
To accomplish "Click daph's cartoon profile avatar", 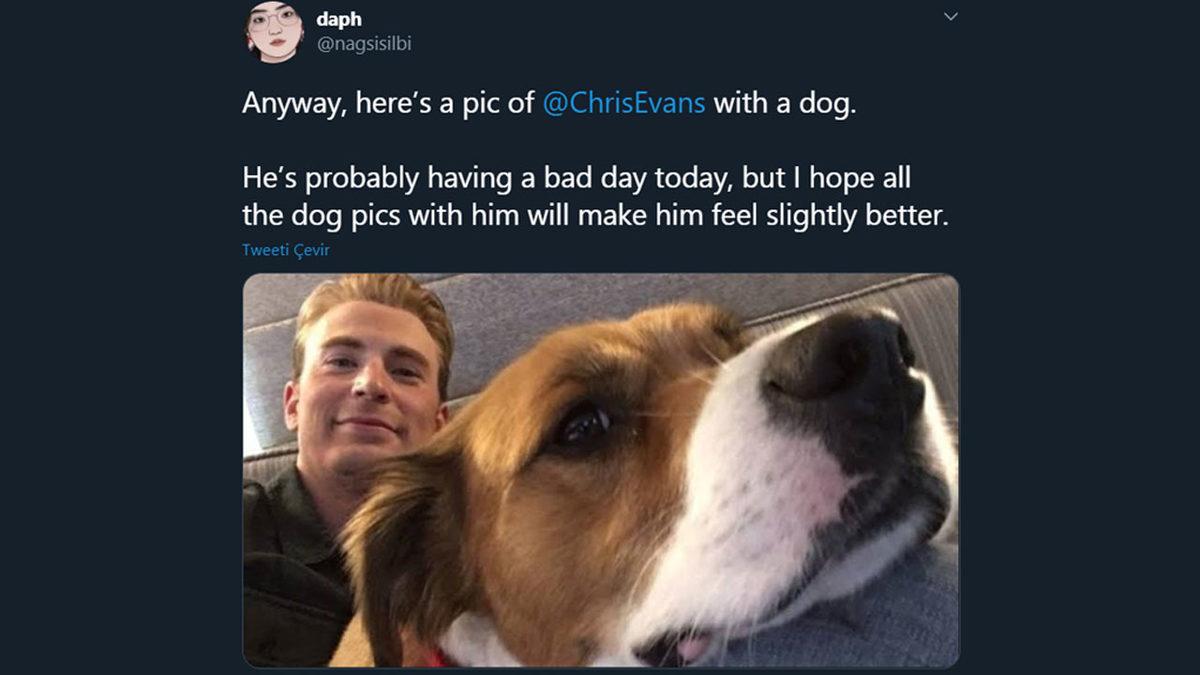I will pos(274,32).
